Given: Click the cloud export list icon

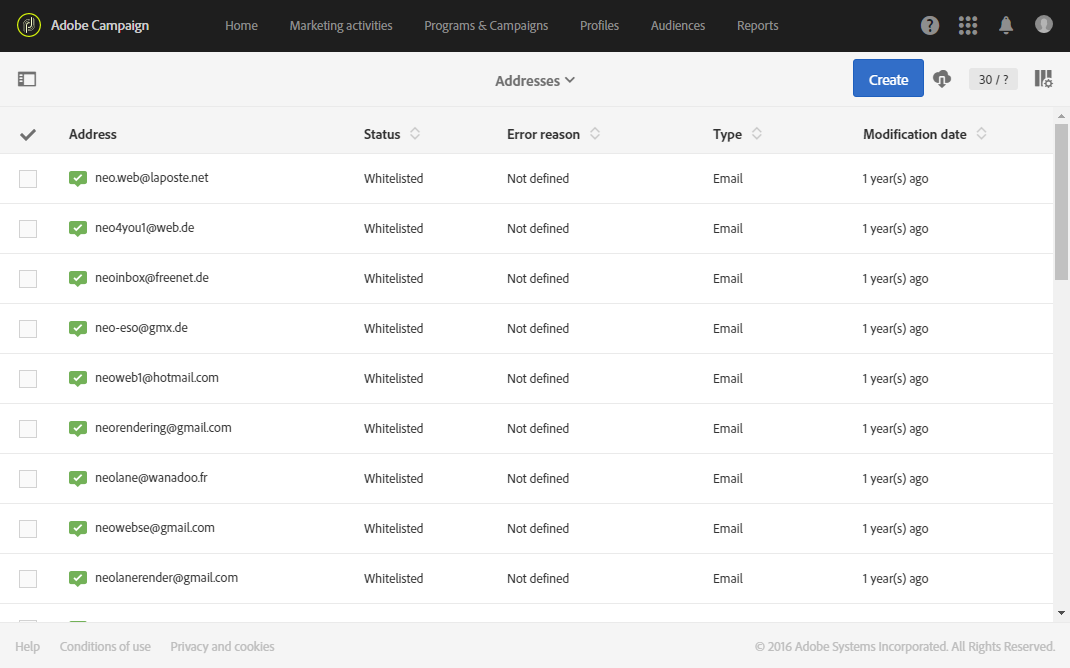Looking at the screenshot, I should (x=942, y=79).
